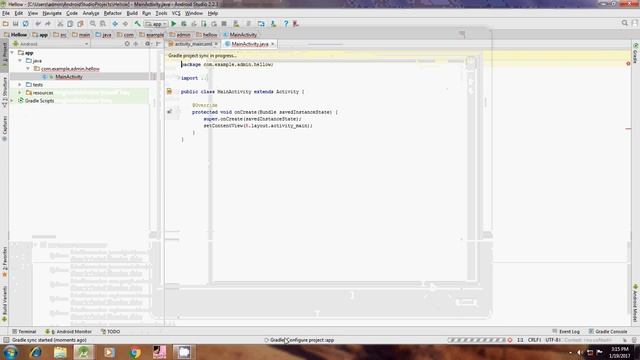640x360 pixels.
Task: Click the Search Everywhere magnifier icon
Action: (624, 23)
